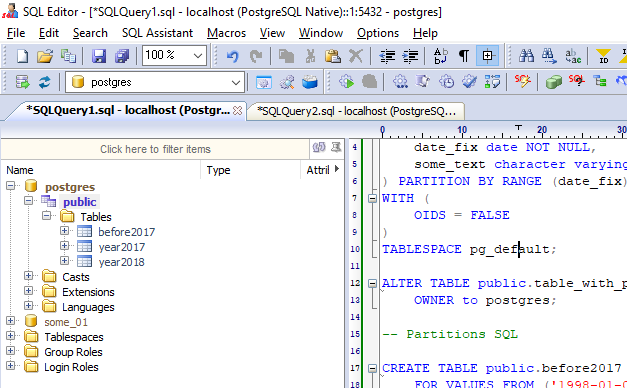
Task: Expand the Casts folder
Action: click(x=28, y=276)
